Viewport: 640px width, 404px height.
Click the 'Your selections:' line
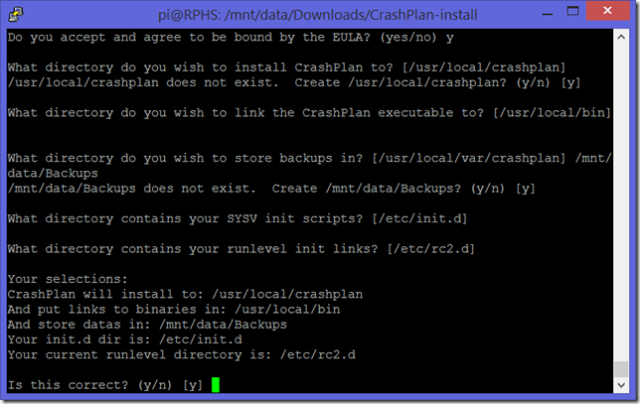[70, 281]
